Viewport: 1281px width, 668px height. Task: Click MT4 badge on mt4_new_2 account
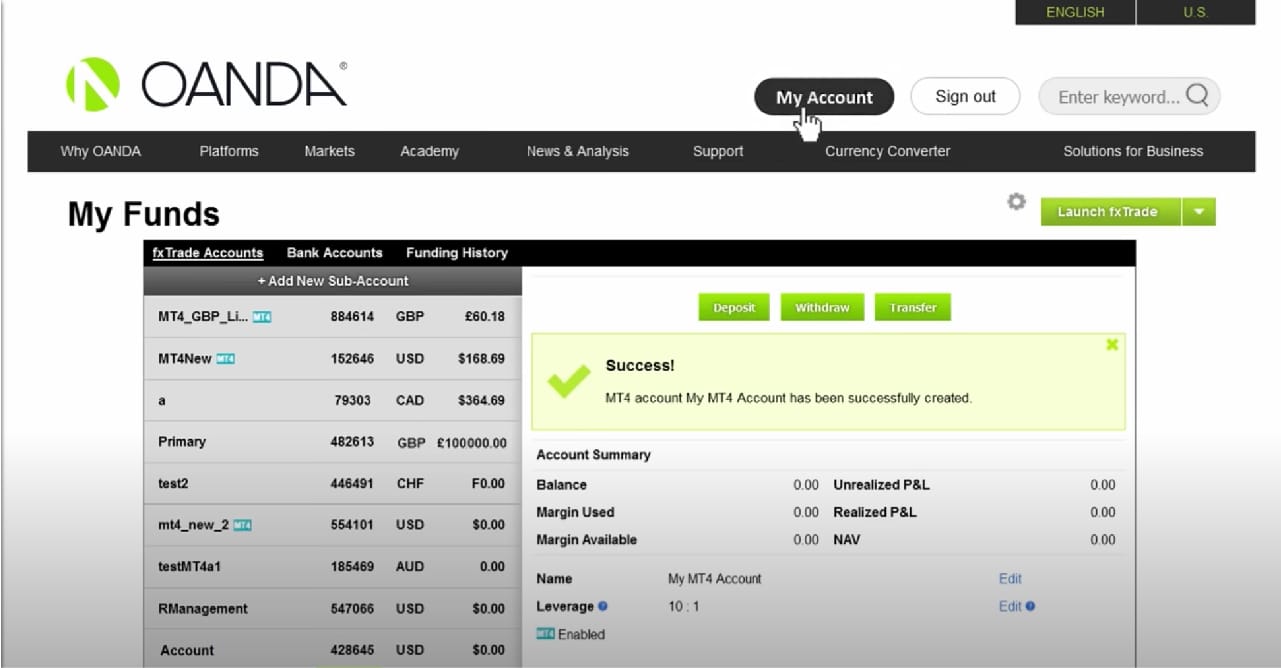point(242,525)
